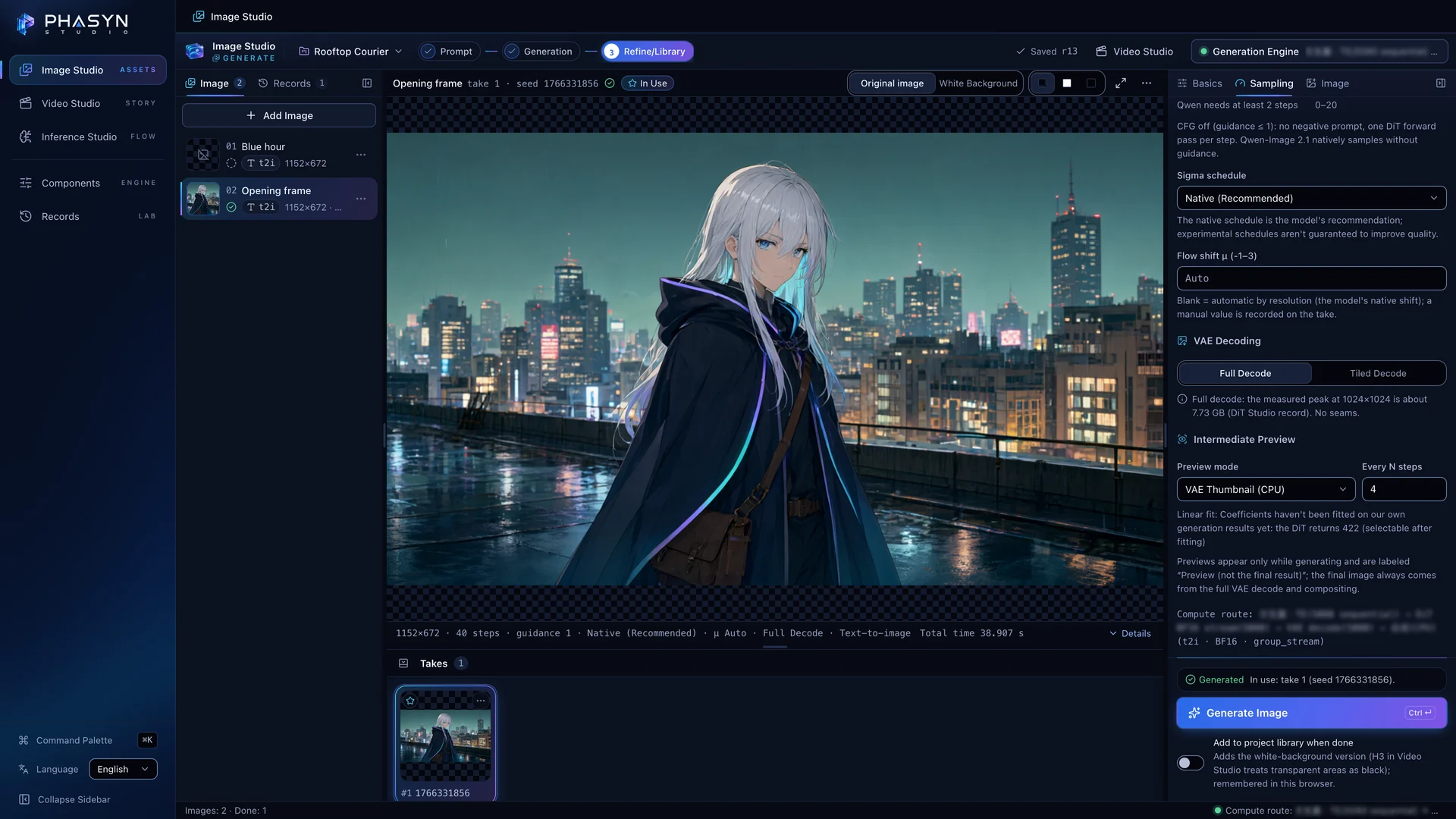
Task: Star the take #1 thumbnail
Action: pos(410,701)
